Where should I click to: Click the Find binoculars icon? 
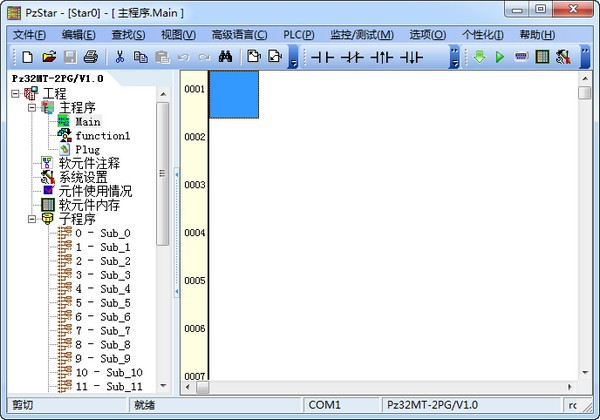[226, 57]
